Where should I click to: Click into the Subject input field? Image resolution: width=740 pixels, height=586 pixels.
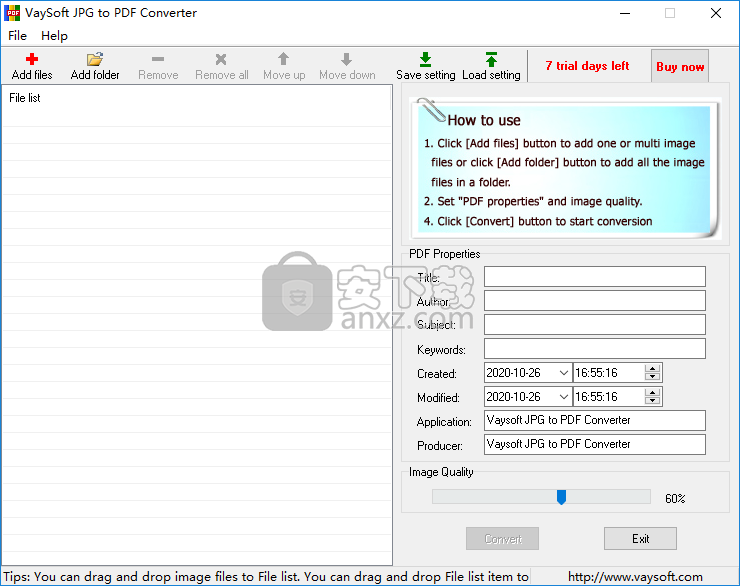[x=595, y=325]
